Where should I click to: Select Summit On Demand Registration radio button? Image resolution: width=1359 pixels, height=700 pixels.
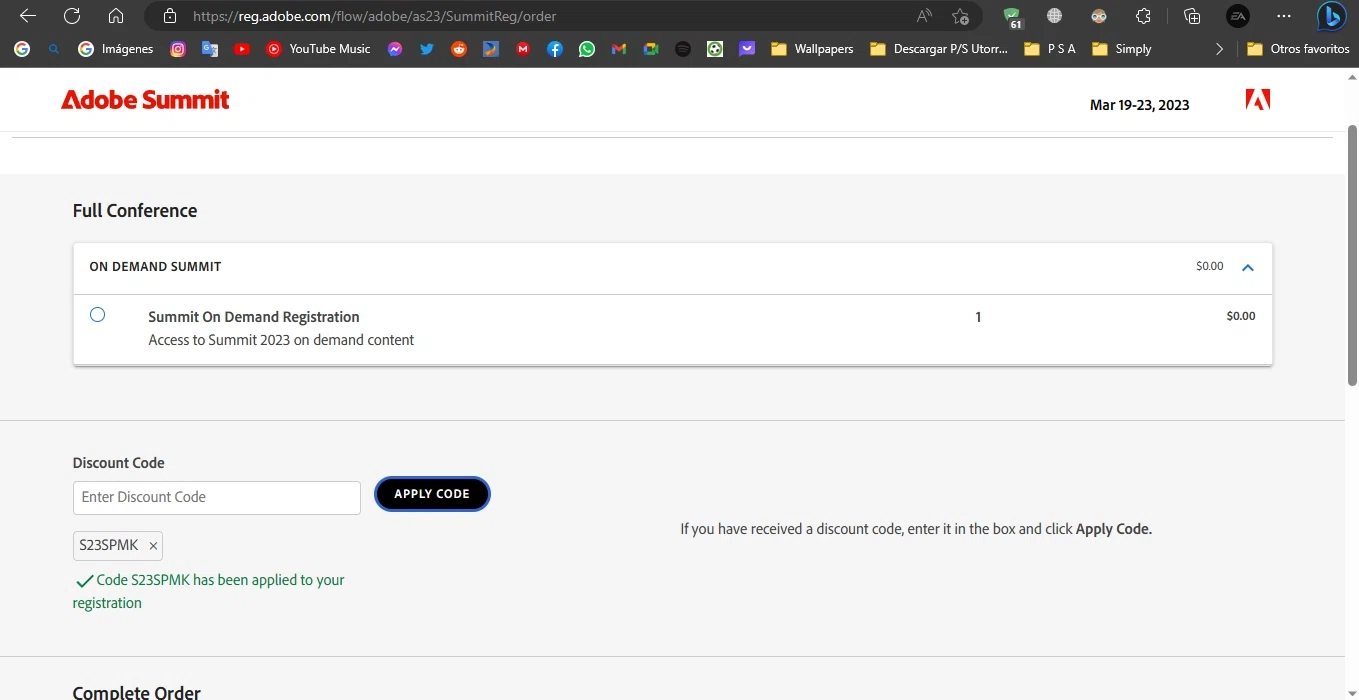pos(97,314)
